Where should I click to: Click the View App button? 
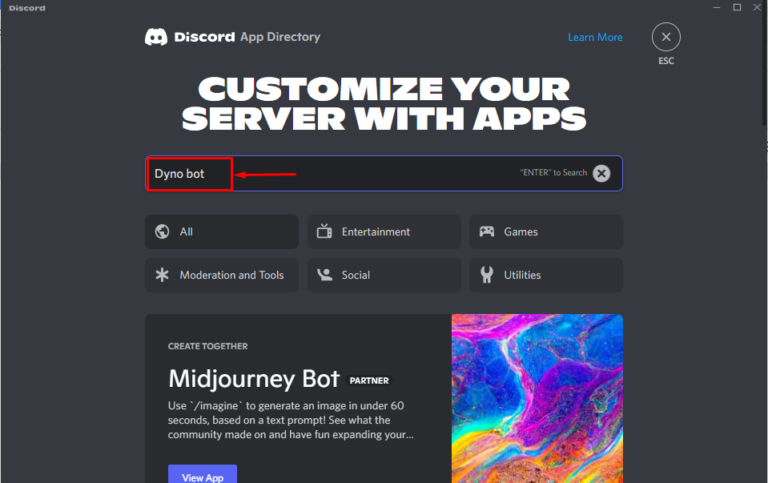202,475
